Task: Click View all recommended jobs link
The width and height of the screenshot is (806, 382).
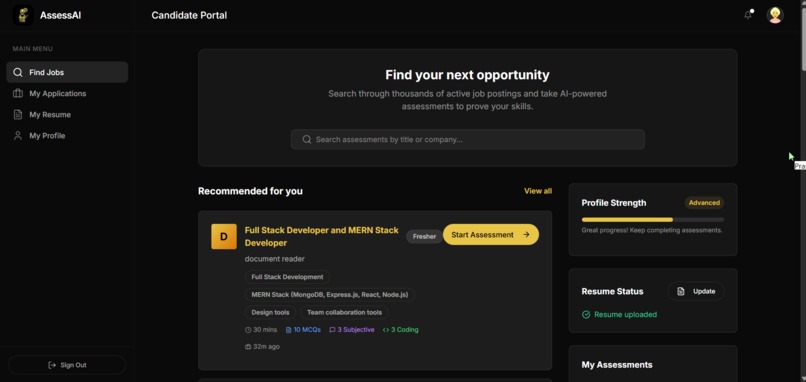Action: [538, 191]
